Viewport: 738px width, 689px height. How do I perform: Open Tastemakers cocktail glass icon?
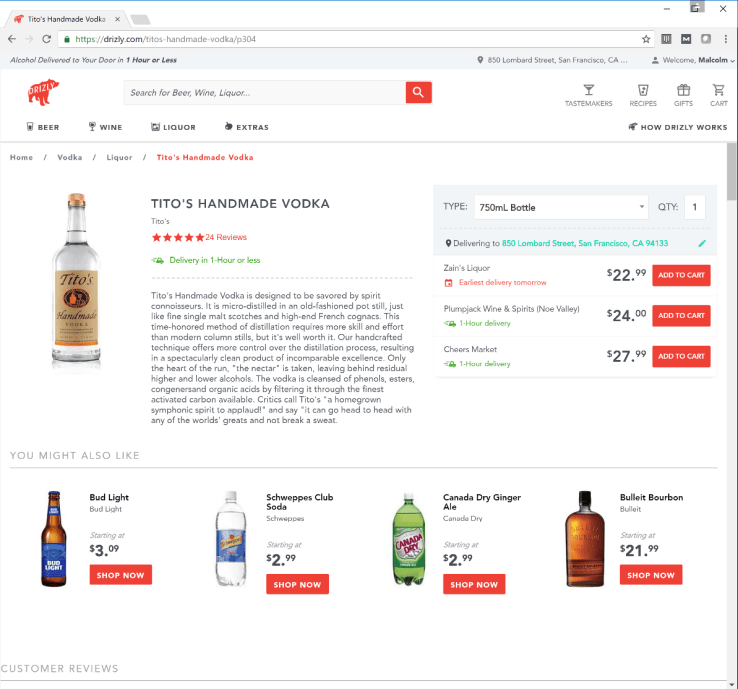[588, 90]
